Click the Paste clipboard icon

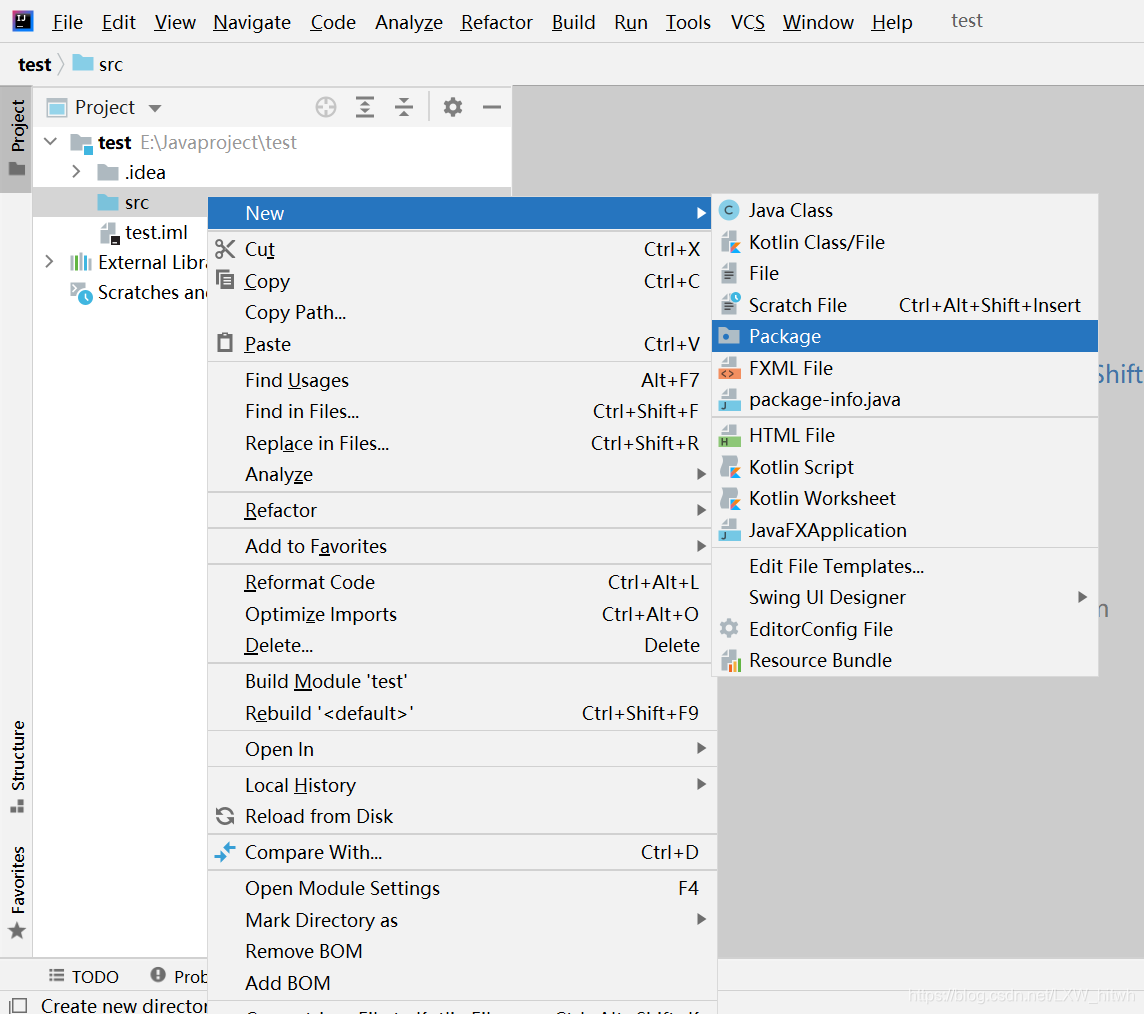click(x=225, y=343)
